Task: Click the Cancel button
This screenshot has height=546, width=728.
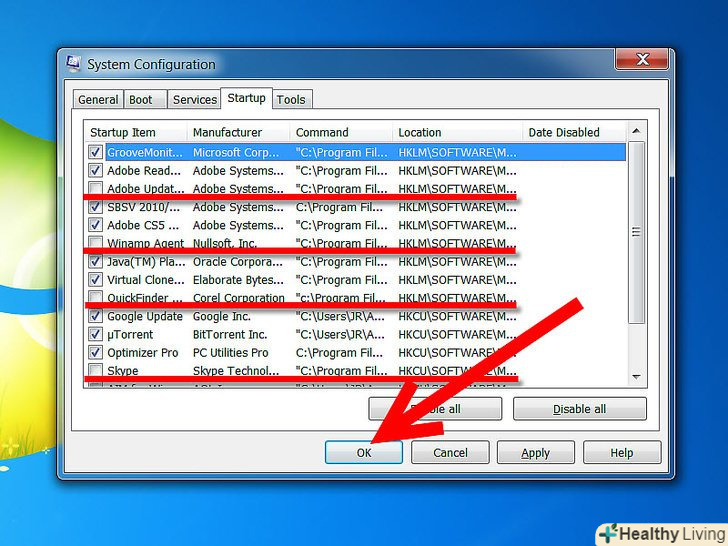Action: tap(450, 453)
